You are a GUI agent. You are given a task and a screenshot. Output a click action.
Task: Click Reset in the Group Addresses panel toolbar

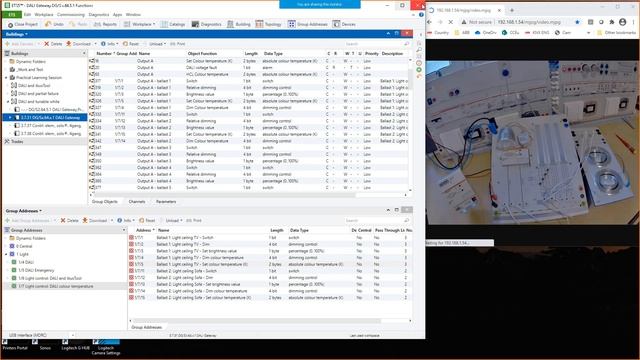point(147,220)
